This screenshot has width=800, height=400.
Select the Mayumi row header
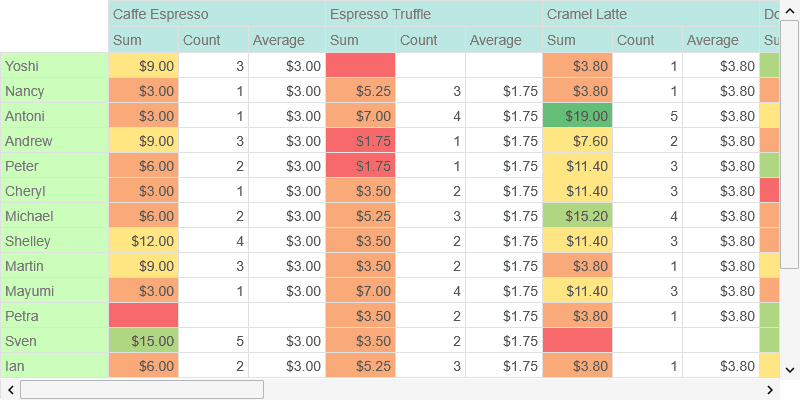pyautogui.click(x=54, y=291)
